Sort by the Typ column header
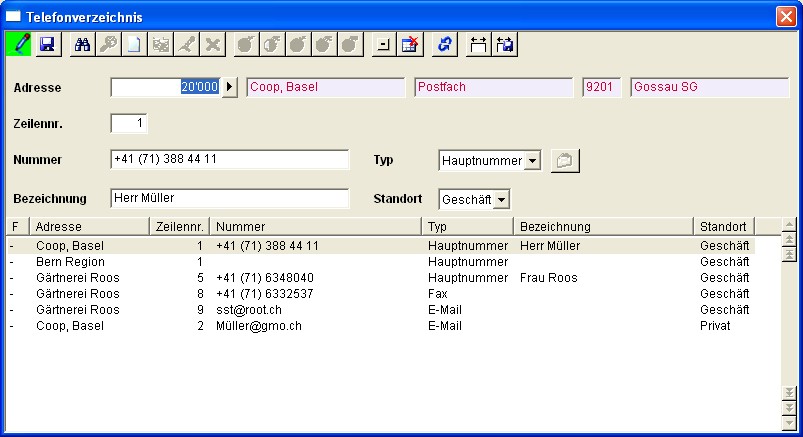Screen dimensions: 803x437 (x=468, y=226)
